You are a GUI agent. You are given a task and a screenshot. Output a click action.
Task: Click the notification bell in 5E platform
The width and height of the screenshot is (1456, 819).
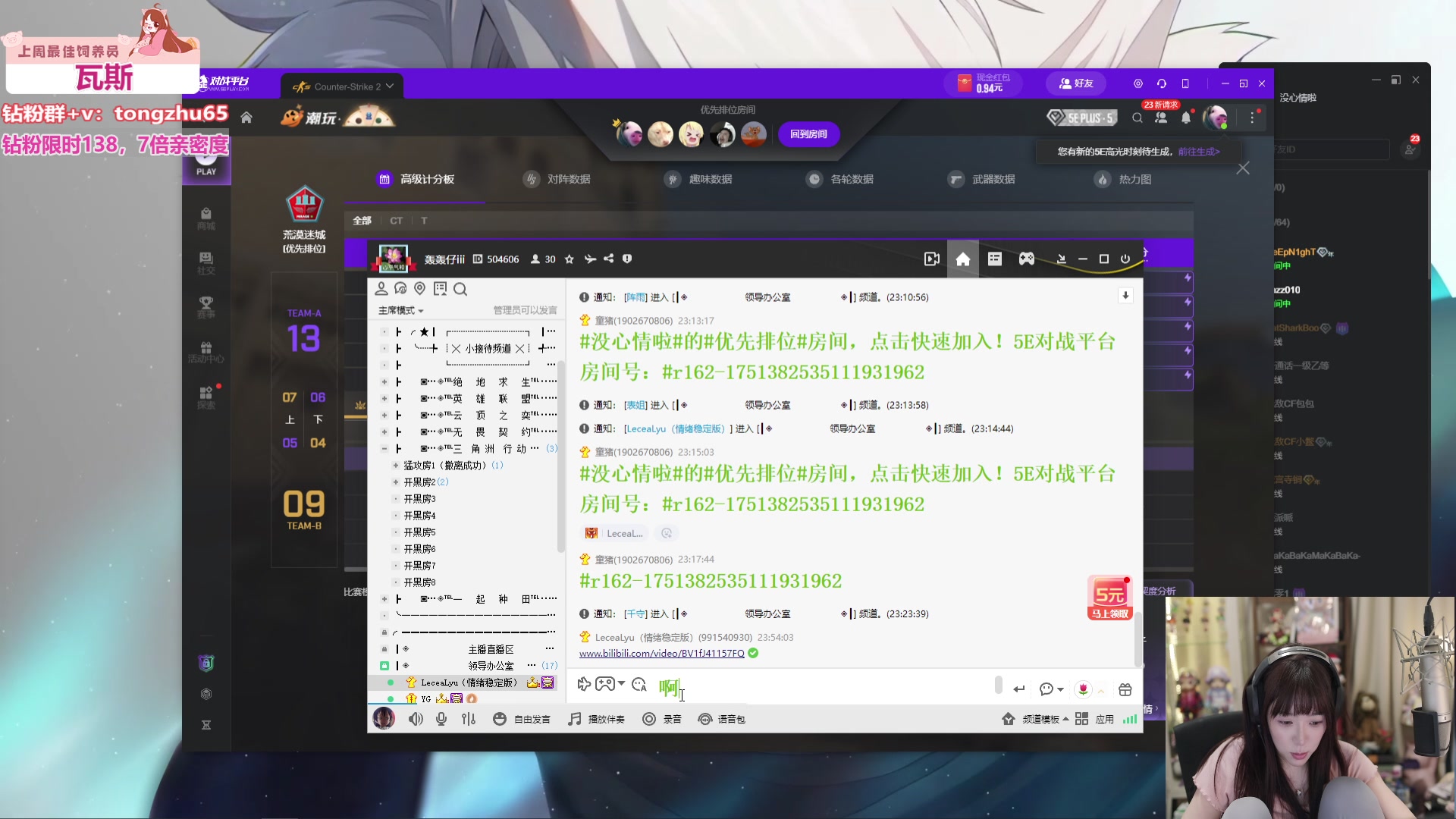point(1186,118)
